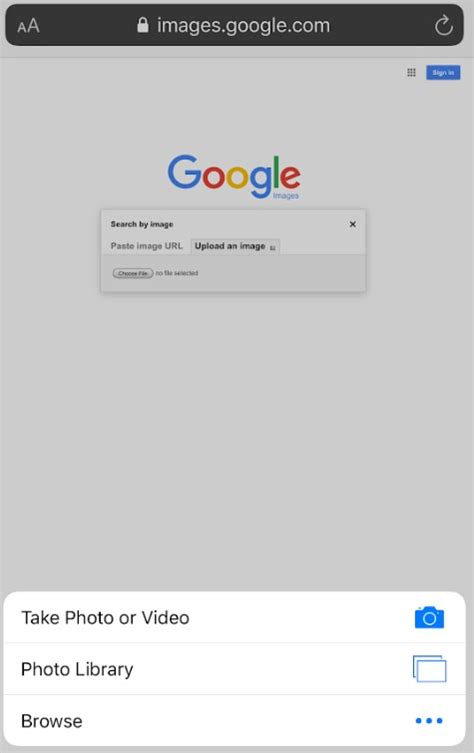This screenshot has width=474, height=753.
Task: Click the 'no file selected' text
Action: (177, 273)
